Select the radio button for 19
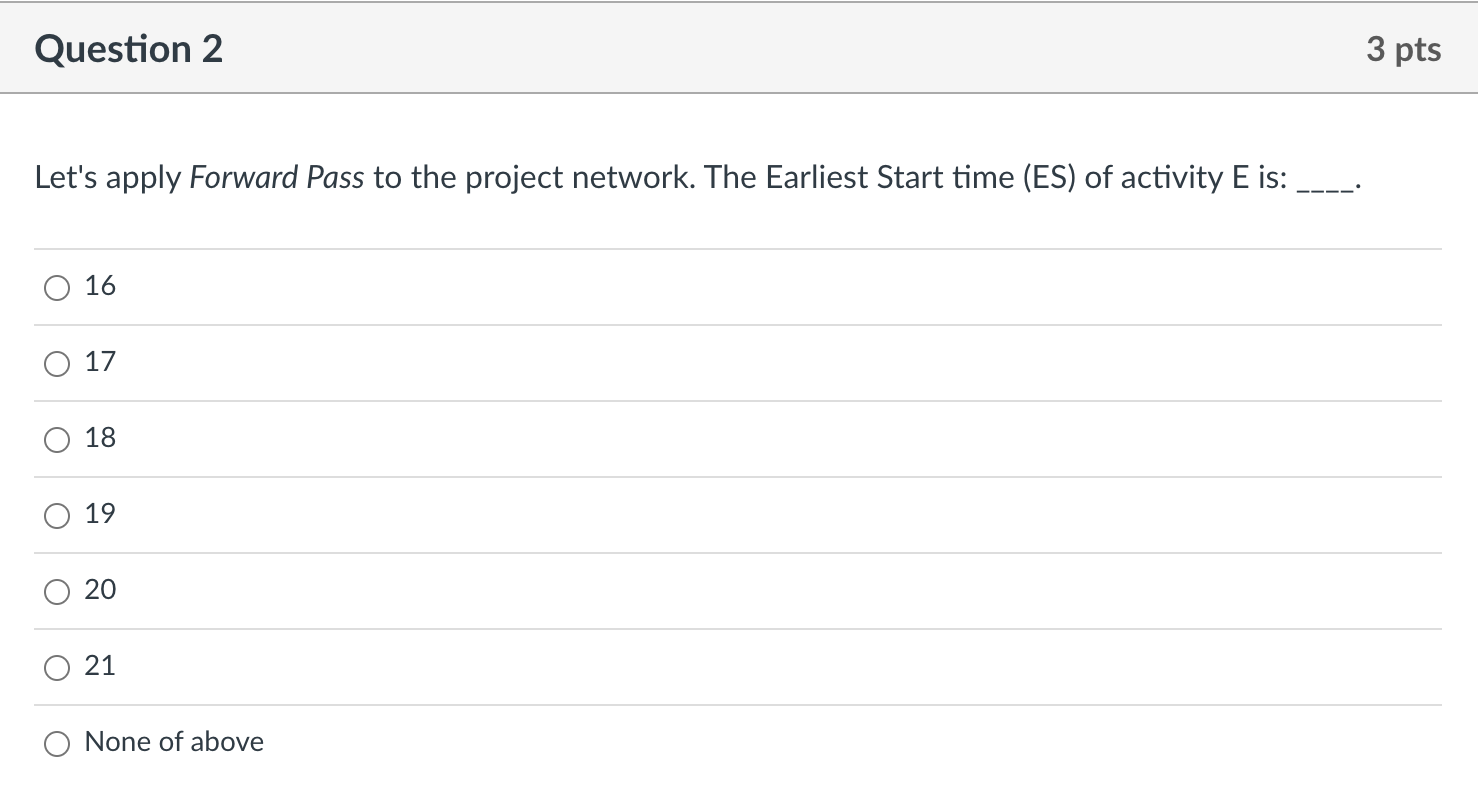Image resolution: width=1478 pixels, height=812 pixels. coord(57,515)
